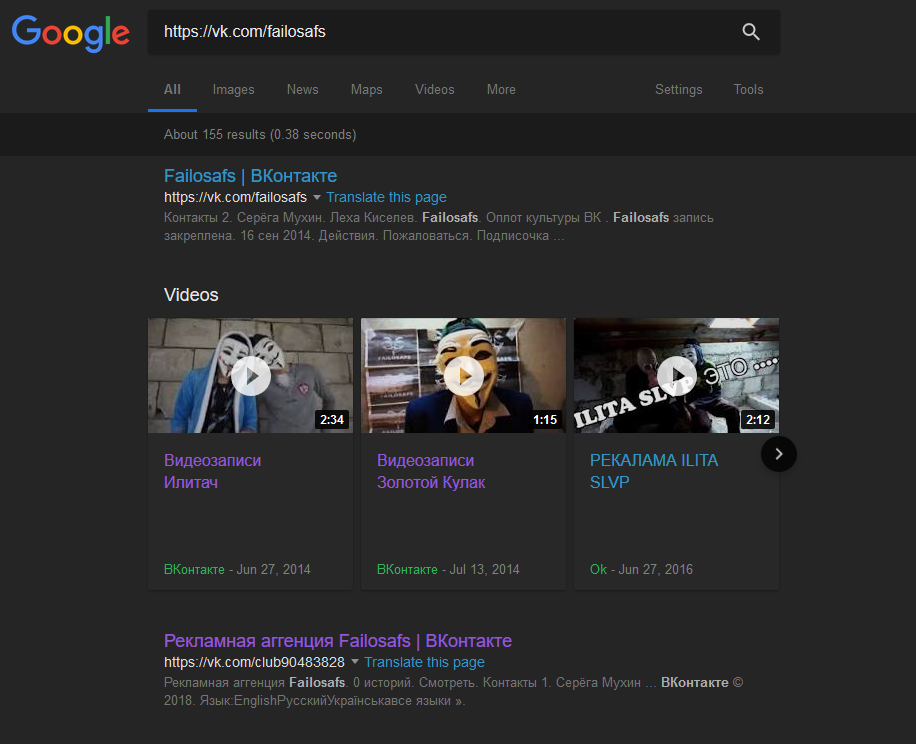Open the Images tab
The width and height of the screenshot is (916, 744).
pyautogui.click(x=234, y=89)
